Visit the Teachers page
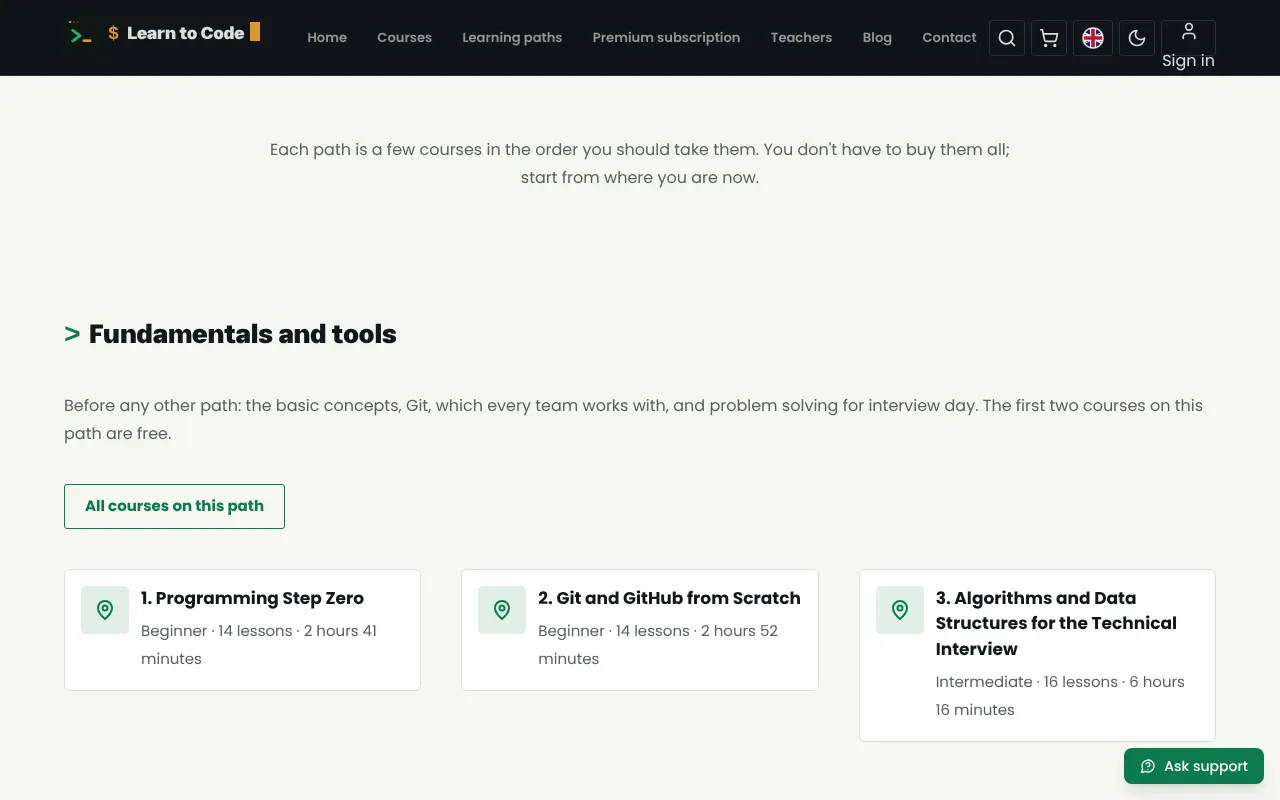Screen dimensions: 1280x800 click(801, 37)
